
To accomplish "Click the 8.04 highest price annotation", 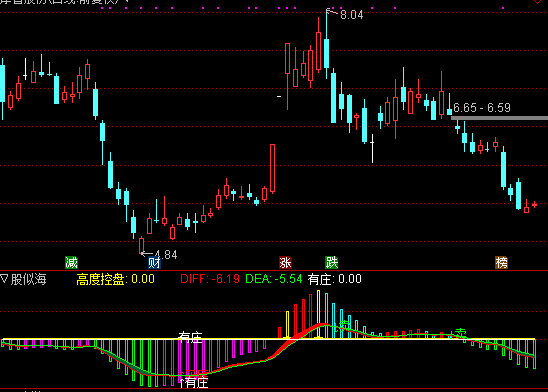I will (x=352, y=15).
